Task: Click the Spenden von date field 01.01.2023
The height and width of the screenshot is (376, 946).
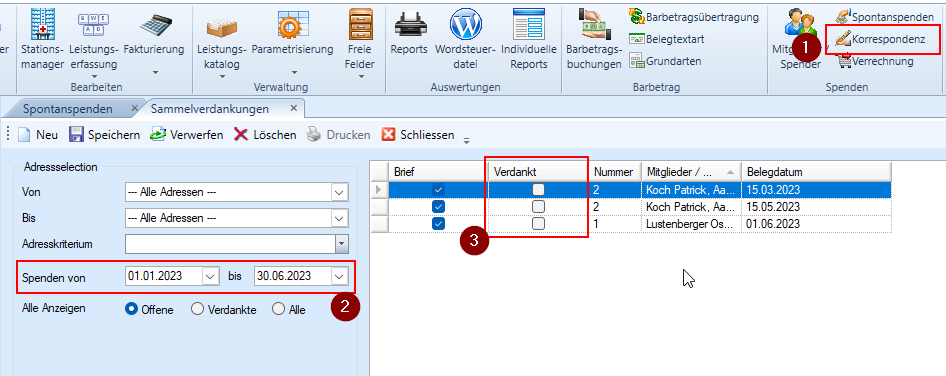Action: 163,276
